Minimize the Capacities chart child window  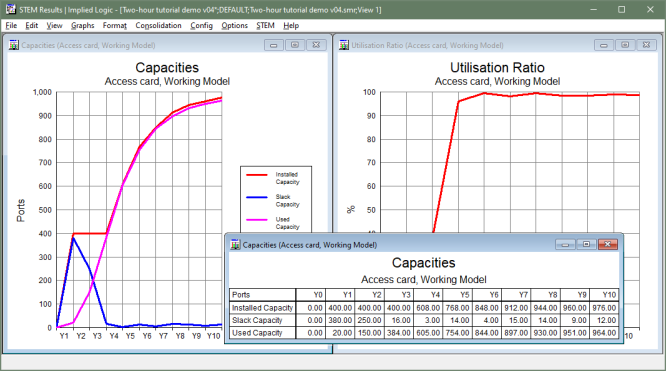[274, 45]
